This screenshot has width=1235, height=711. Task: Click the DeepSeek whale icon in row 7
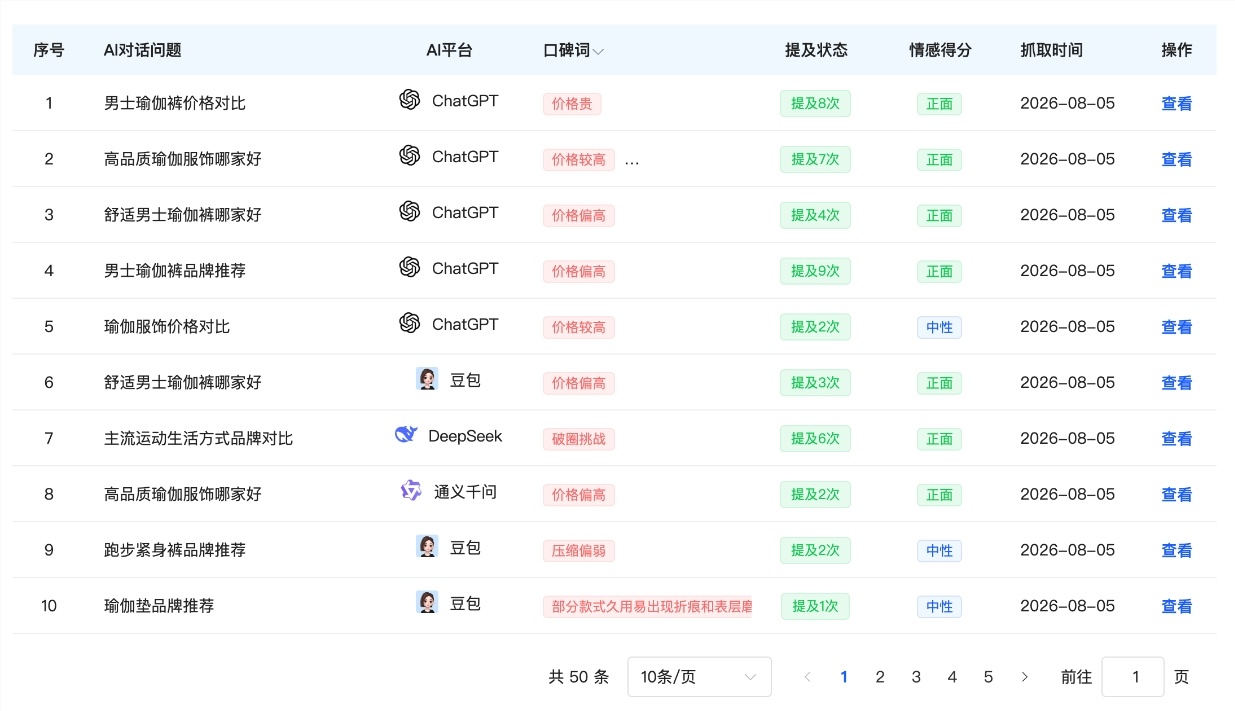click(405, 435)
